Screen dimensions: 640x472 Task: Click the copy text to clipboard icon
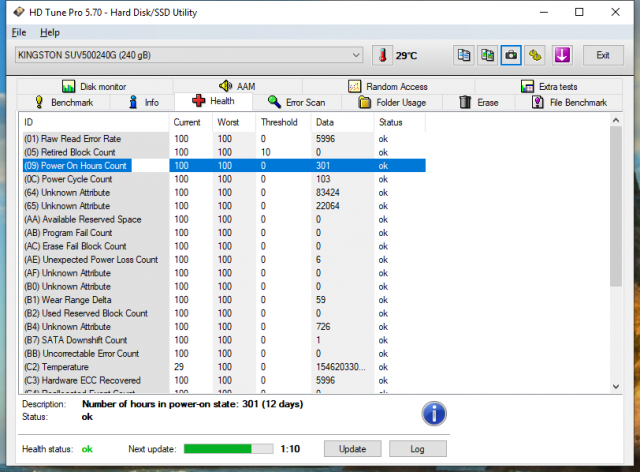pyautogui.click(x=464, y=55)
